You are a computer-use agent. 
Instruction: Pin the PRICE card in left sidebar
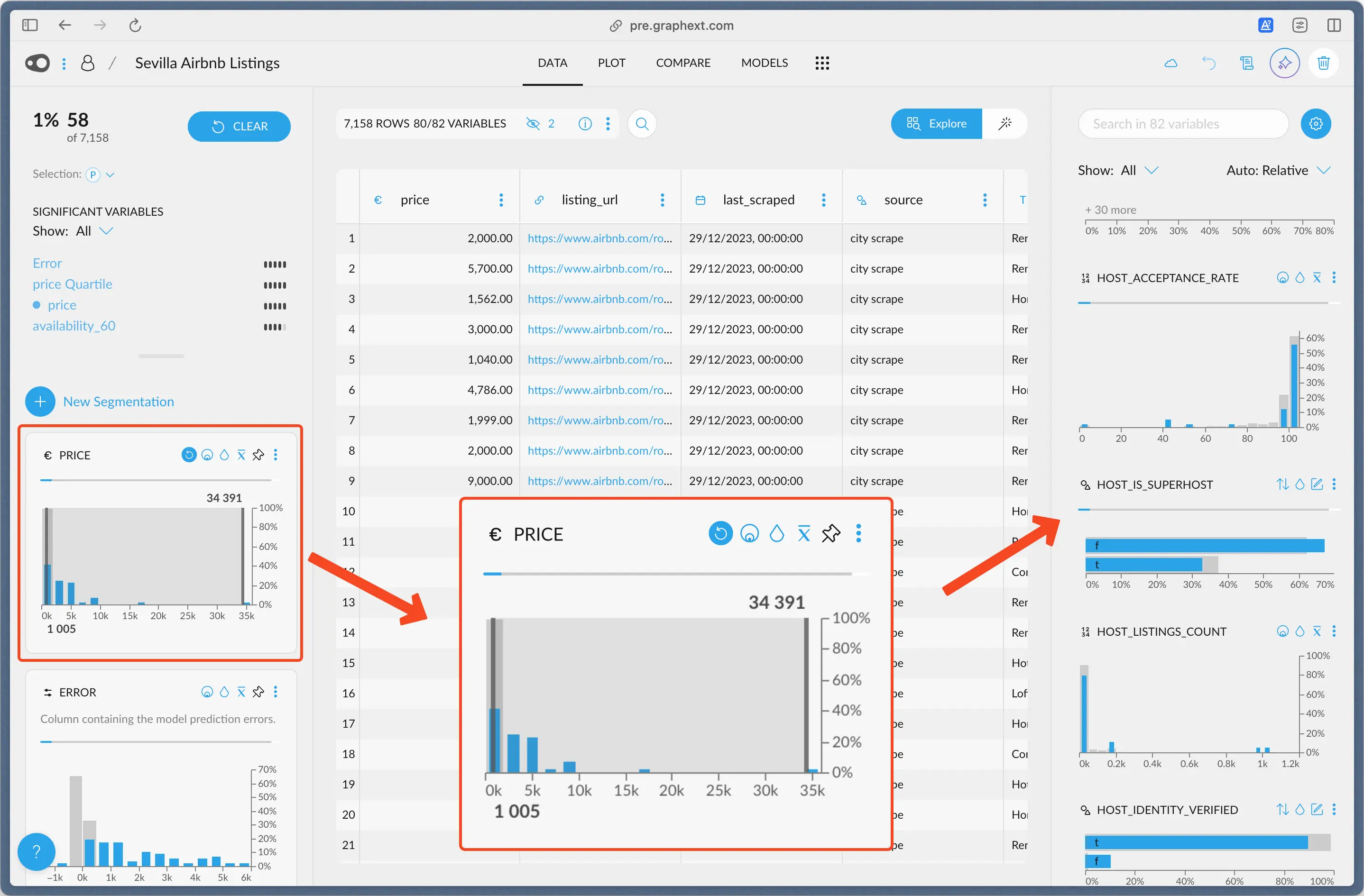tap(258, 455)
